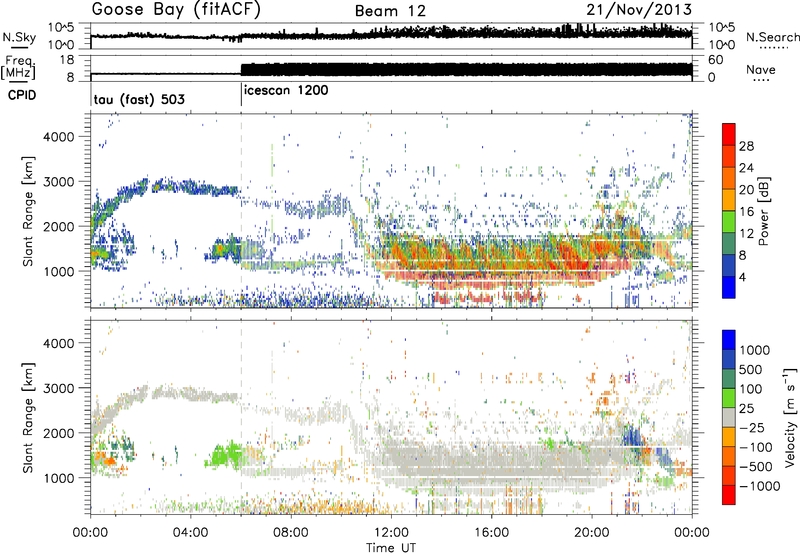Screen dimensions: 800x554
Task: Click the Goose Bay (fitACF) title
Action: [176, 10]
